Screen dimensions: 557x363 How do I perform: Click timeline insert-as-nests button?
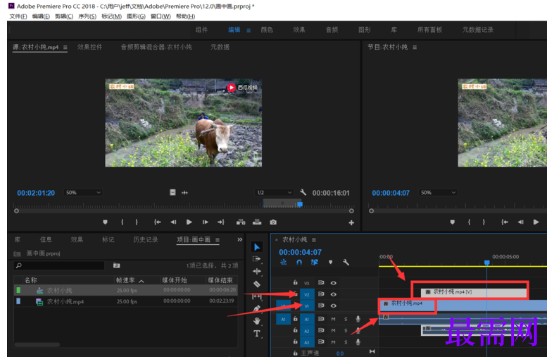283,262
